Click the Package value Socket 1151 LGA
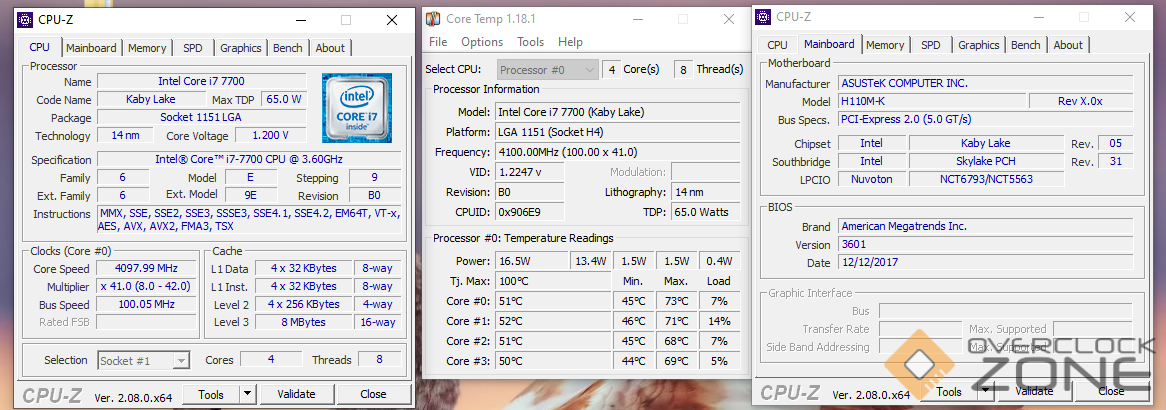This screenshot has height=410, width=1166. (x=201, y=117)
